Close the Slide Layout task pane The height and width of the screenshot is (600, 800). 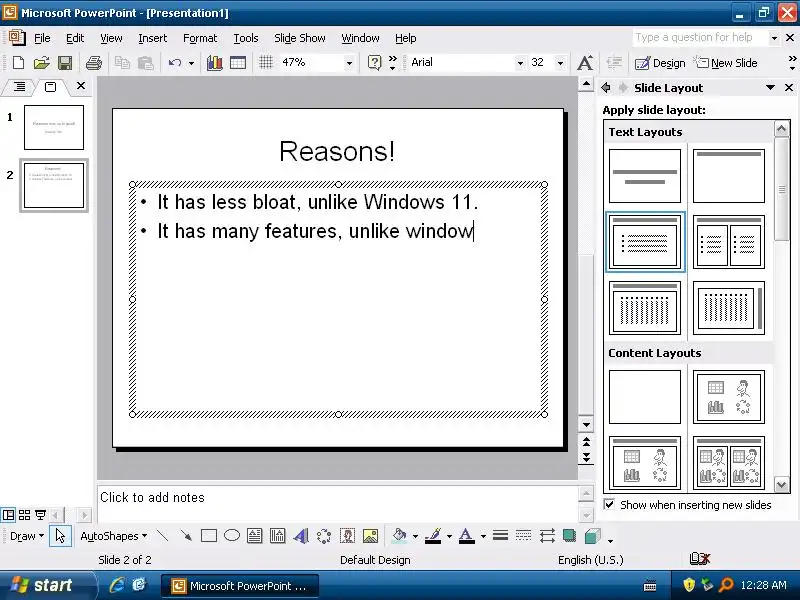pos(789,88)
